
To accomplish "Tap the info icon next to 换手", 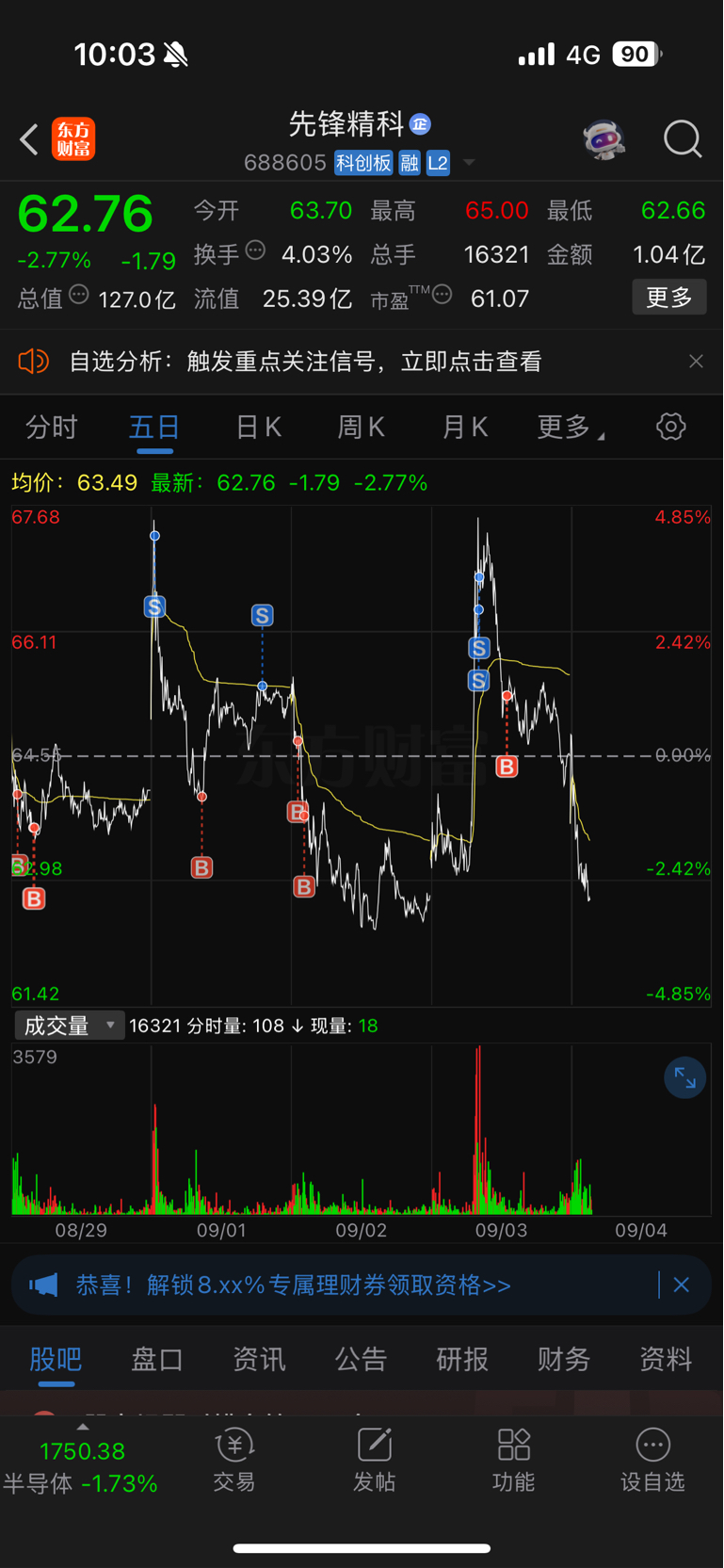I will (255, 251).
